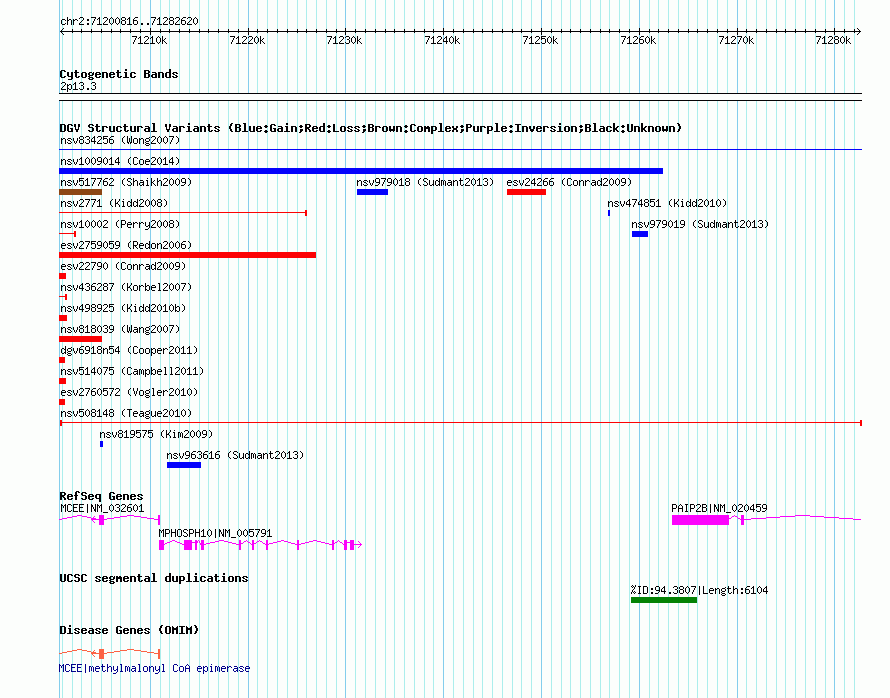Click the 71270k ruler tick label

736,40
